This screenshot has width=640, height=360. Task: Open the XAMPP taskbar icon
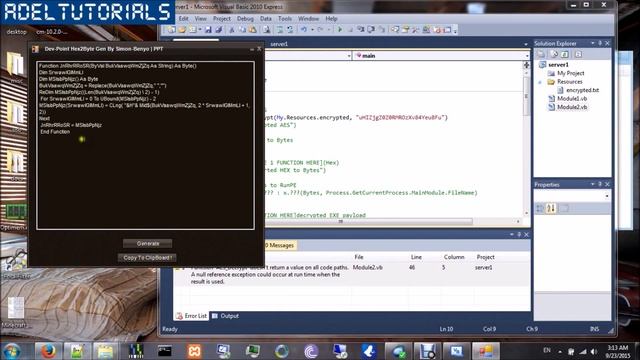click(194, 351)
